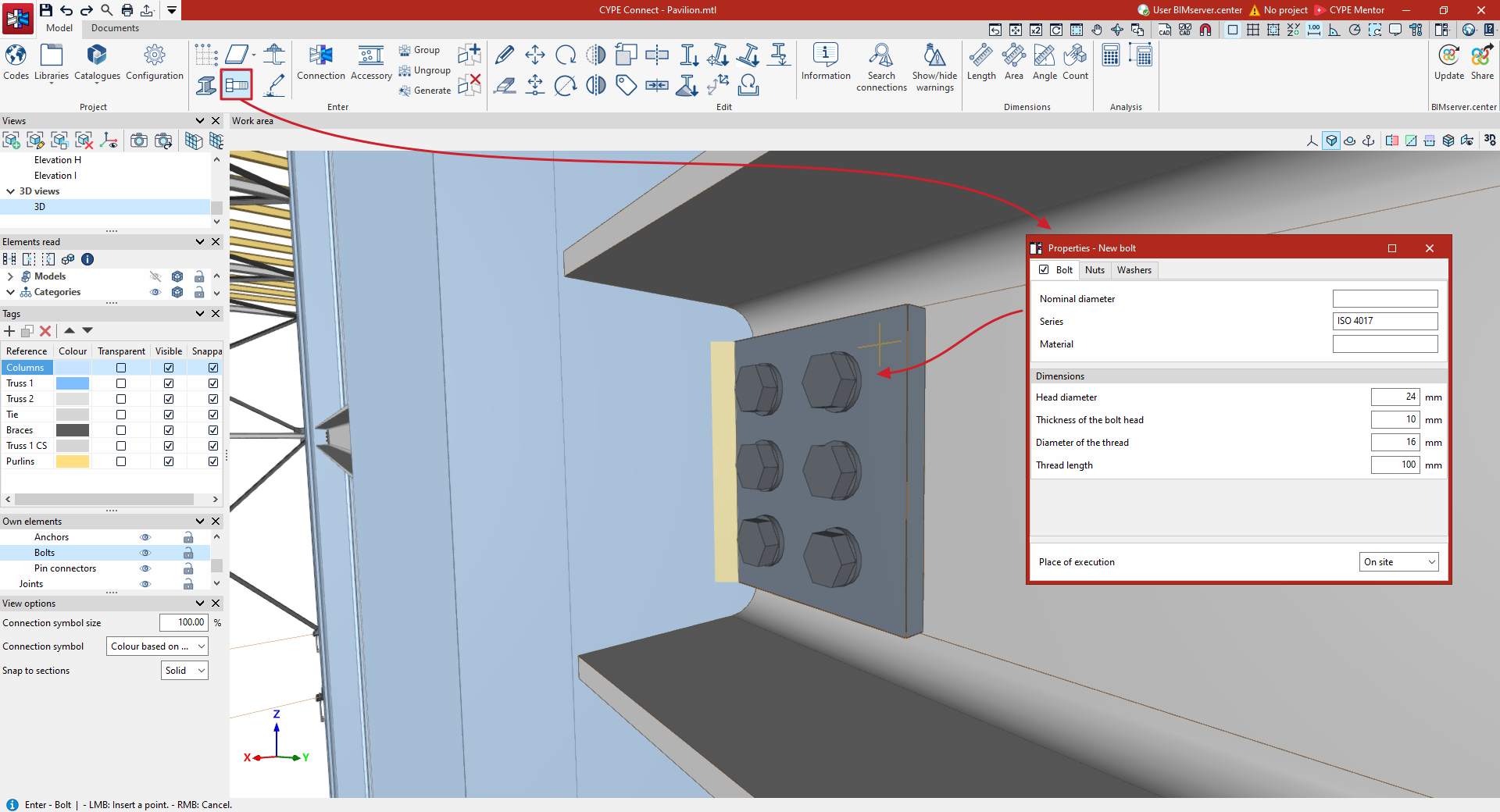Click the Head diameter input field

point(1395,397)
